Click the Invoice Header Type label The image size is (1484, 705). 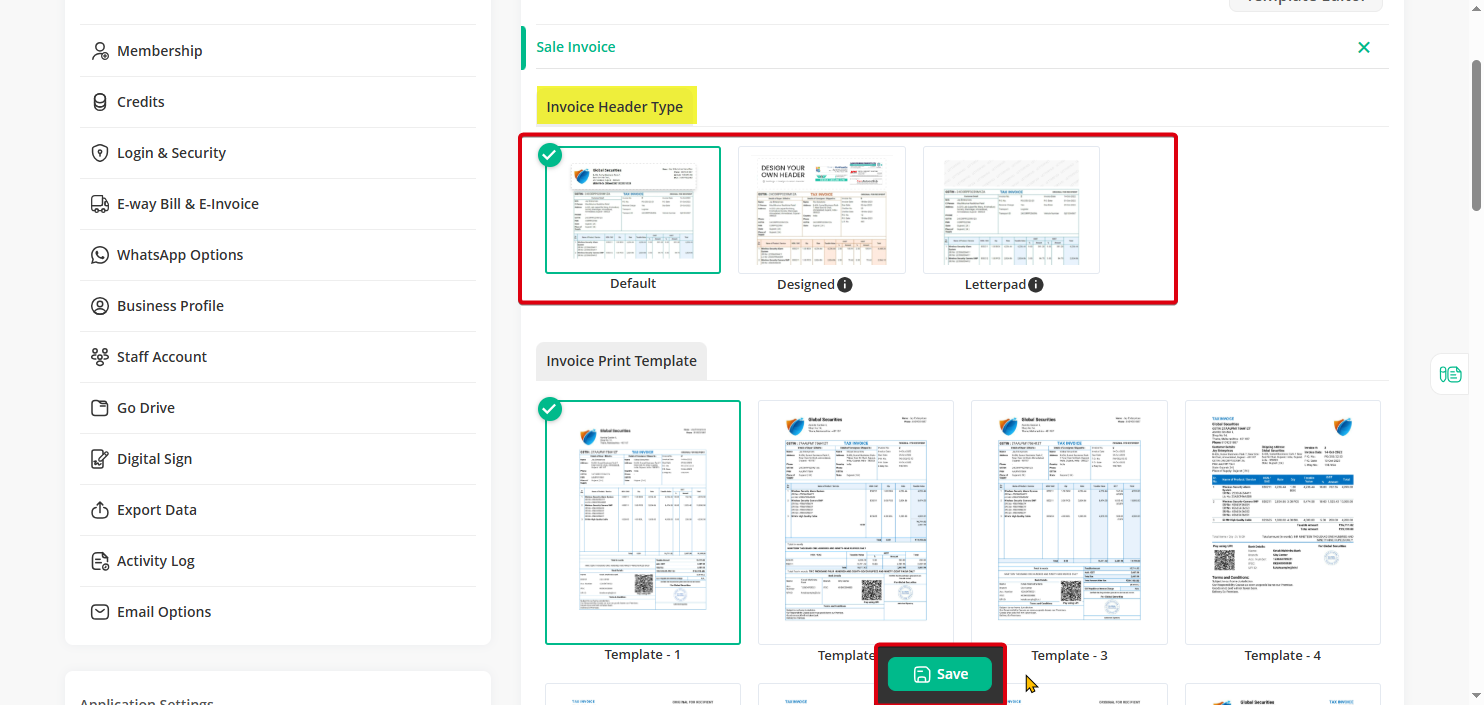[615, 107]
